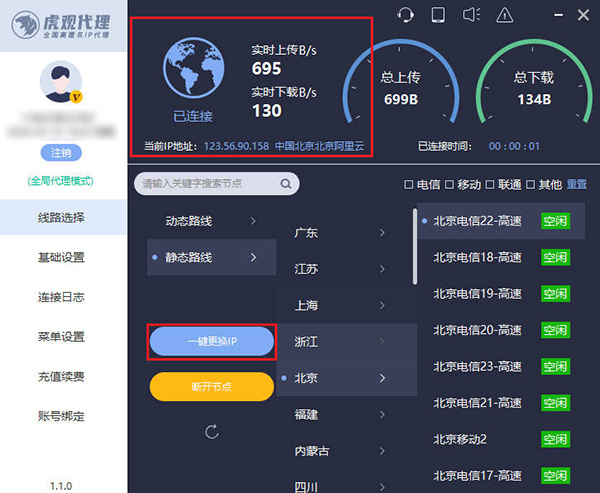Check the 其他 filter checkbox
The image size is (600, 493).
pos(530,185)
